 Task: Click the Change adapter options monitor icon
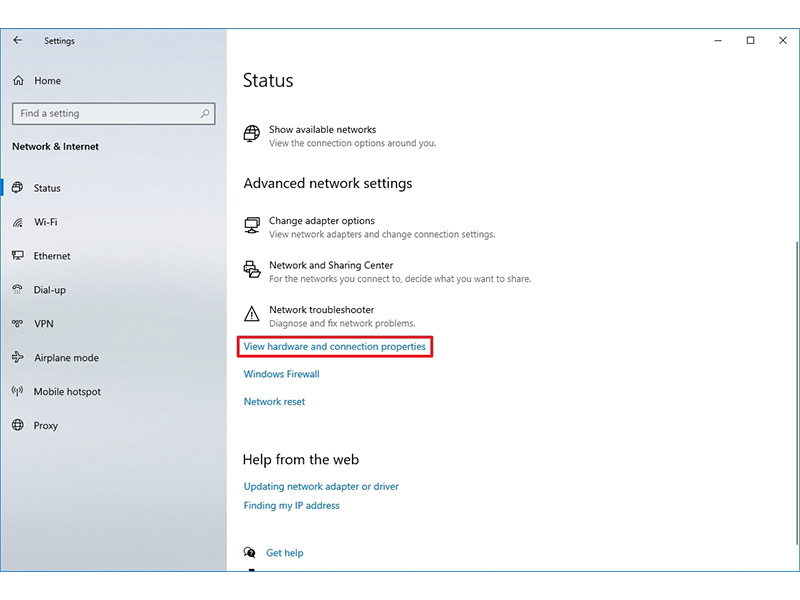click(x=252, y=225)
